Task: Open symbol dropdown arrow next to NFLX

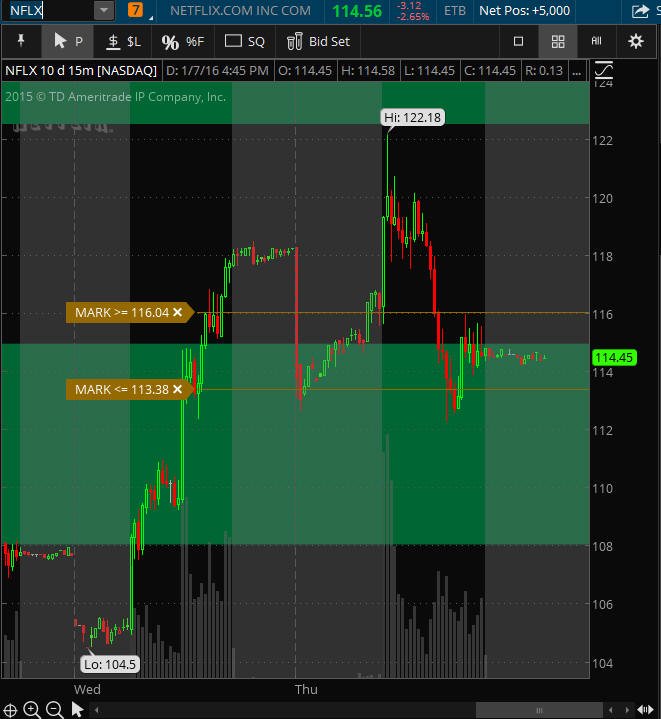Action: [104, 10]
